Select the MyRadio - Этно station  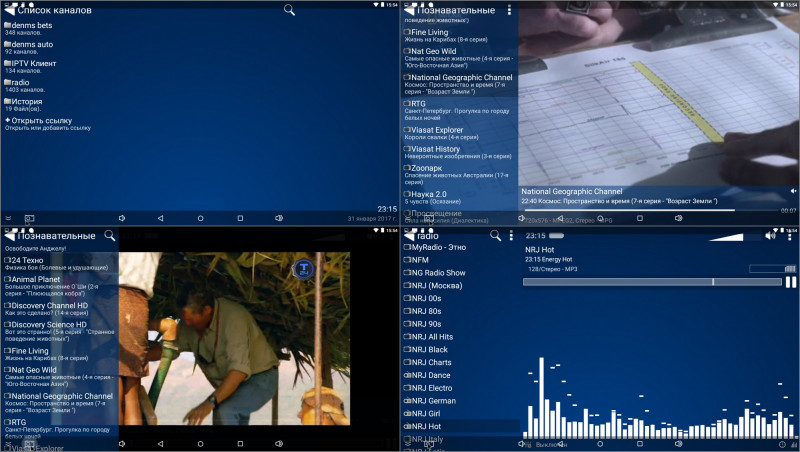coord(461,247)
